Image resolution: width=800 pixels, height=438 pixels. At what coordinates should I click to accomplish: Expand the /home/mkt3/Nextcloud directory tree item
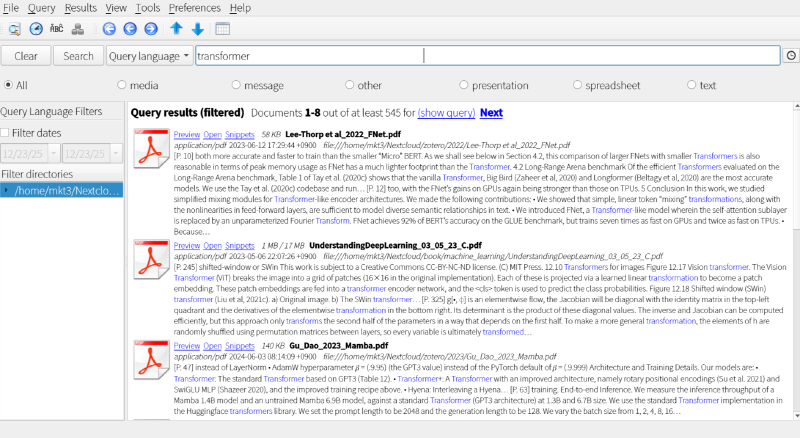tap(6, 190)
